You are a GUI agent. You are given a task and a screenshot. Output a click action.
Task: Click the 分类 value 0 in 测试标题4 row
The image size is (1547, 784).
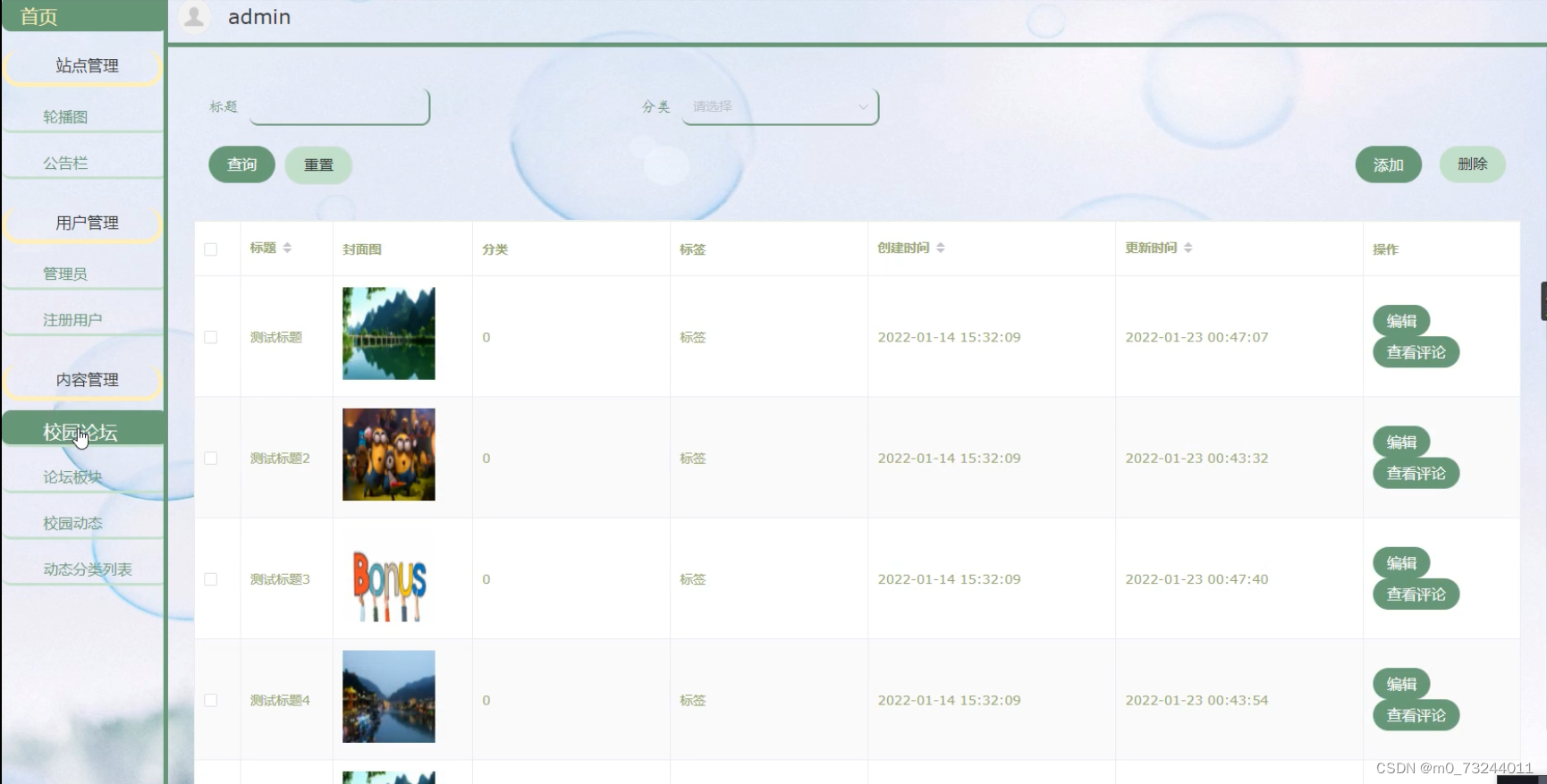pos(486,701)
